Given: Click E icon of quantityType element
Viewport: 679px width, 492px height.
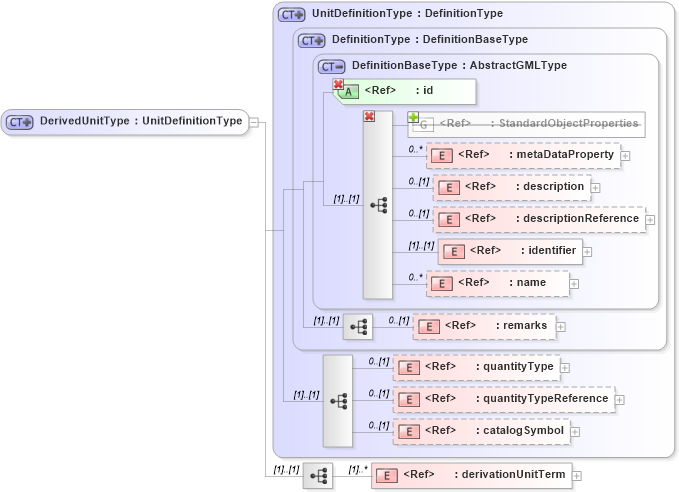Looking at the screenshot, I should click(409, 368).
